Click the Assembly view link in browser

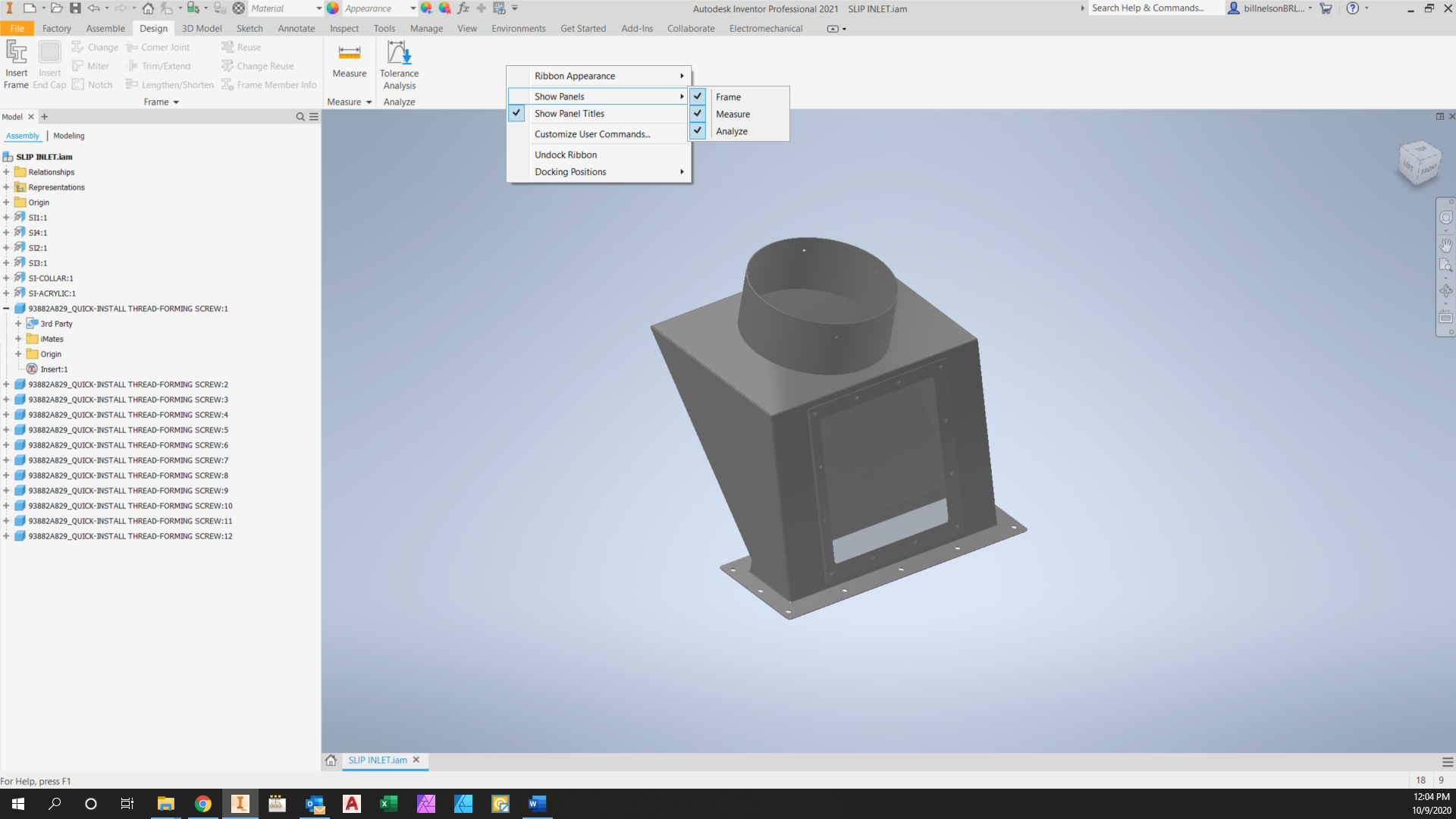coord(23,136)
